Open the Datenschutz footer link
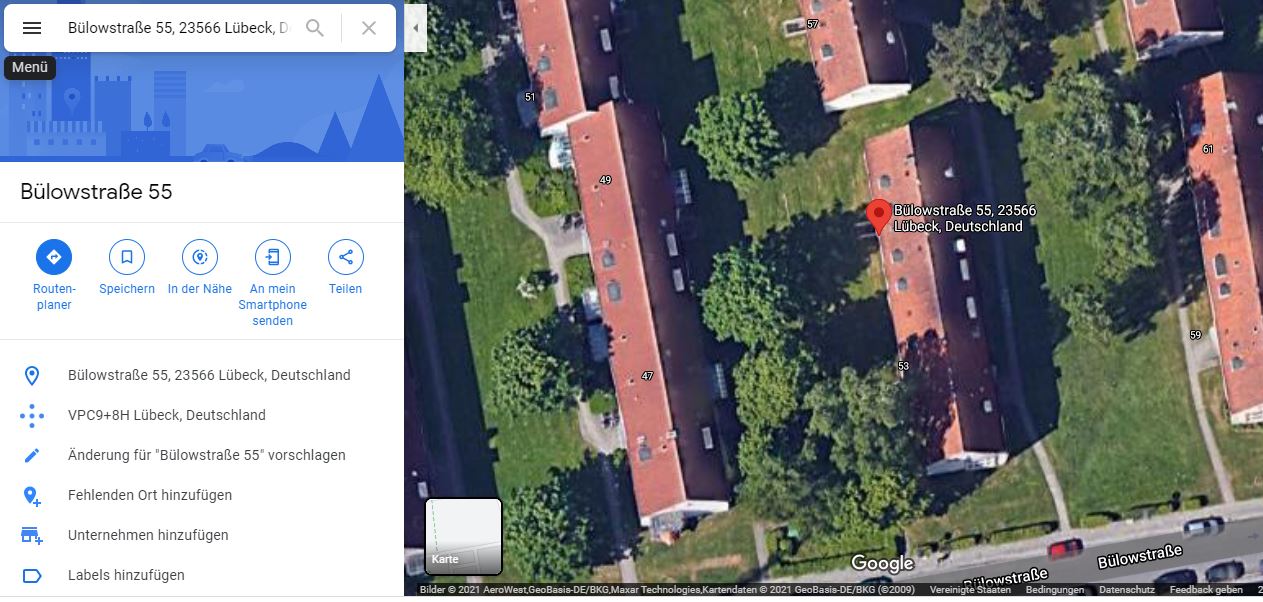This screenshot has width=1263, height=602. tap(1127, 590)
